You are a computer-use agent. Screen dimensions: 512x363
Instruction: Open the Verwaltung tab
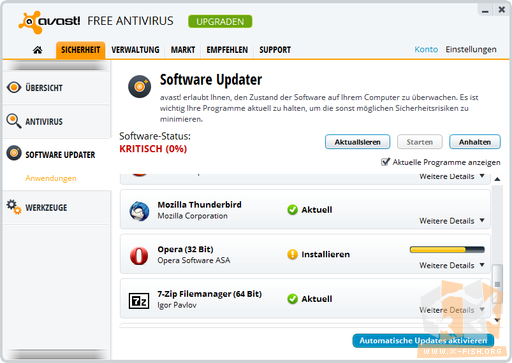click(135, 50)
